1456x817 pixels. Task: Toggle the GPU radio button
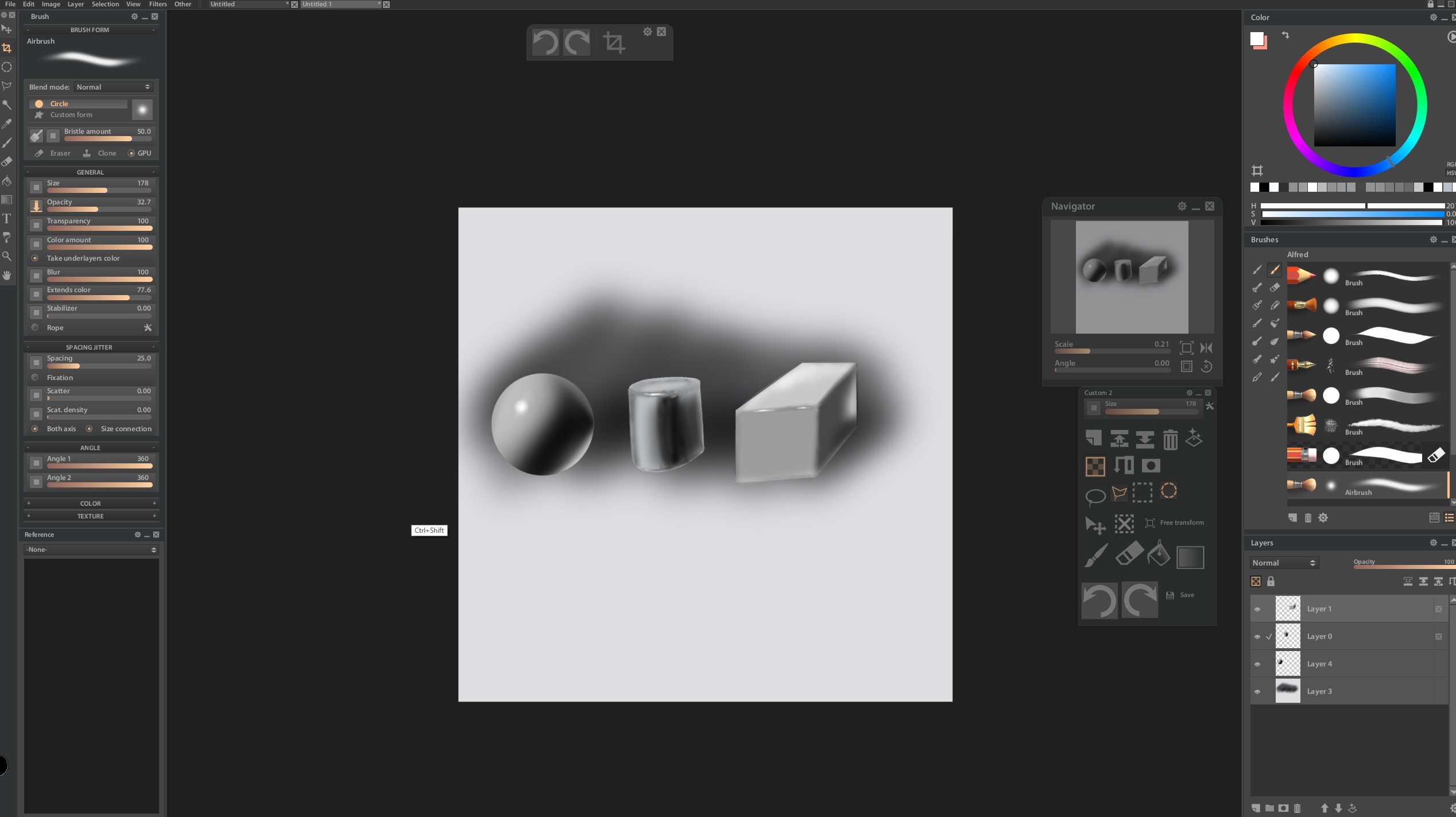131,153
